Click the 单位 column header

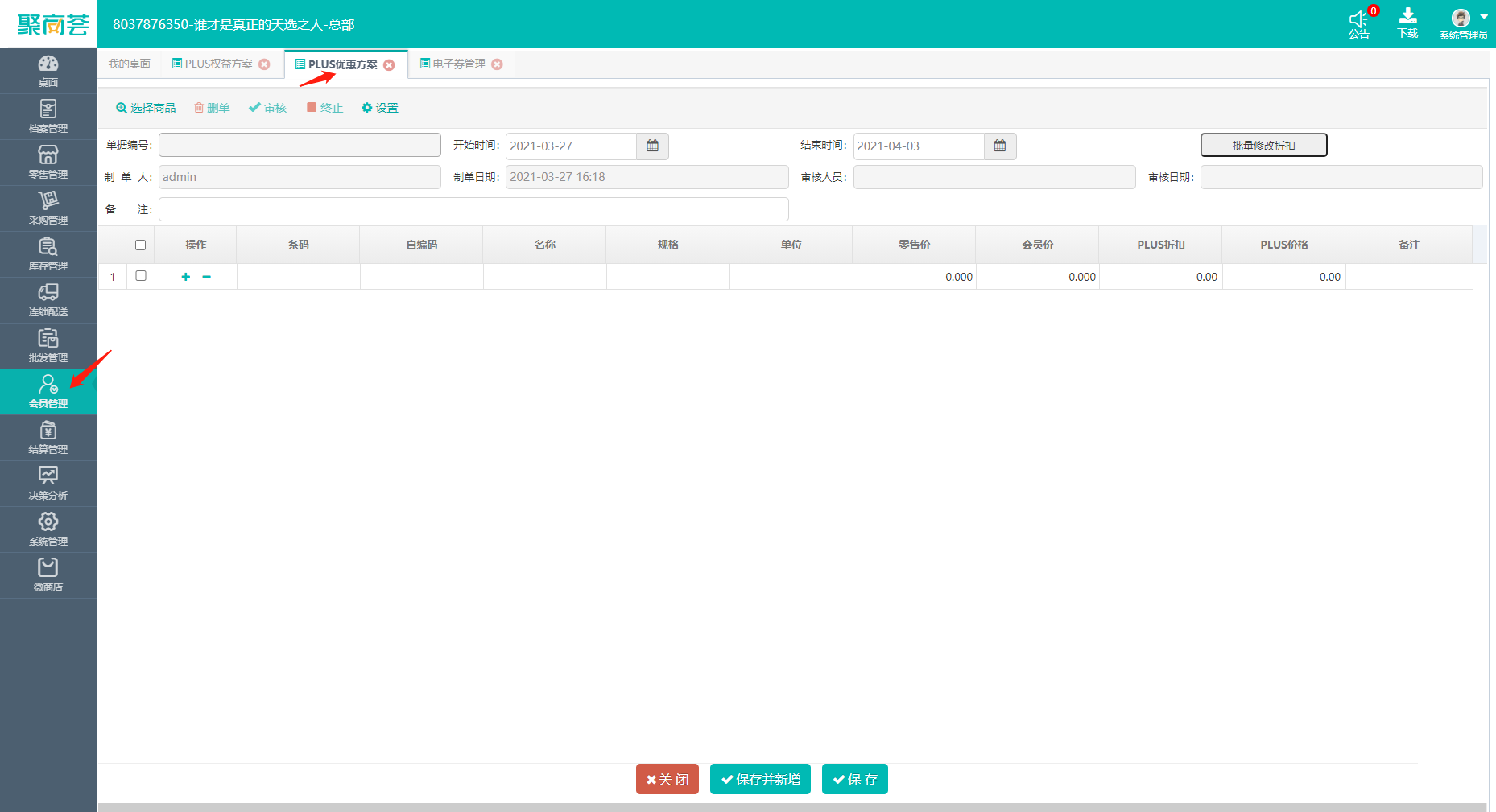[x=791, y=245]
